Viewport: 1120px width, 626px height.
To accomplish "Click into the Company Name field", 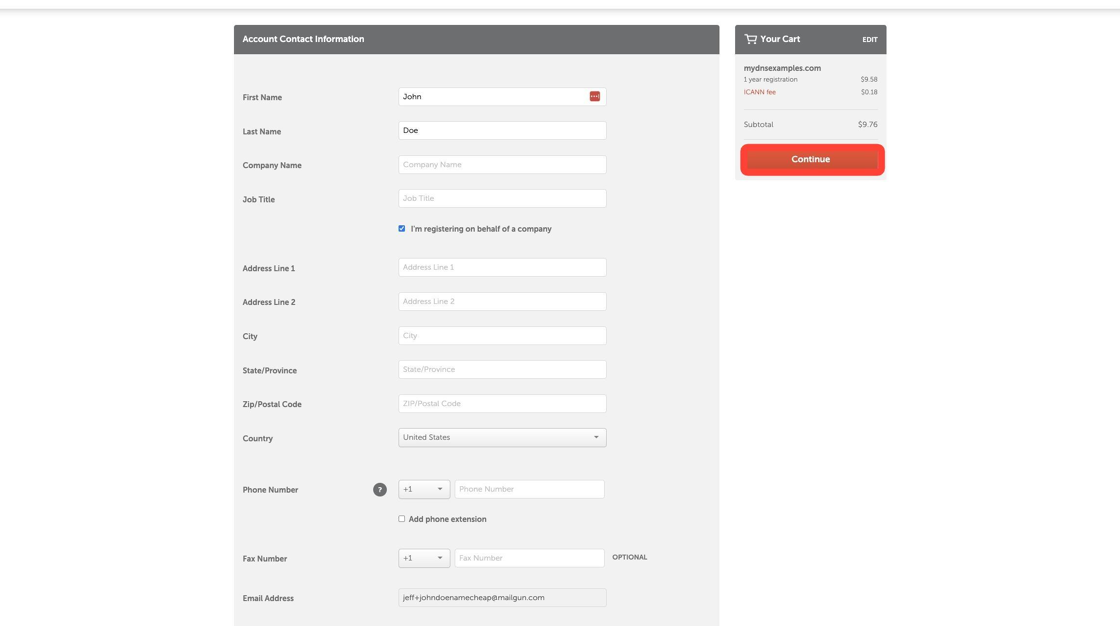I will tap(502, 164).
